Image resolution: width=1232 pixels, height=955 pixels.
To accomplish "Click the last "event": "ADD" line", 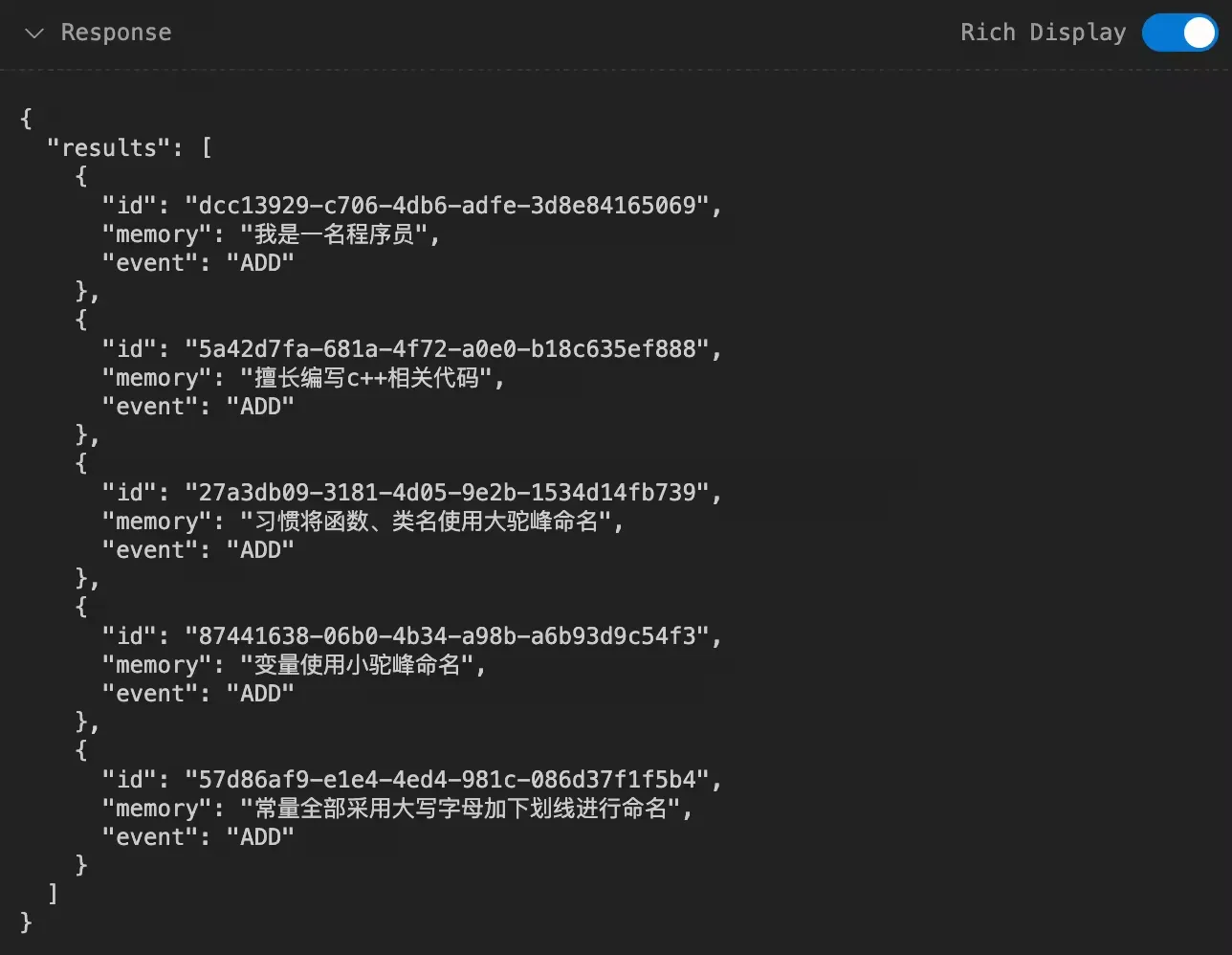I will pos(198,837).
